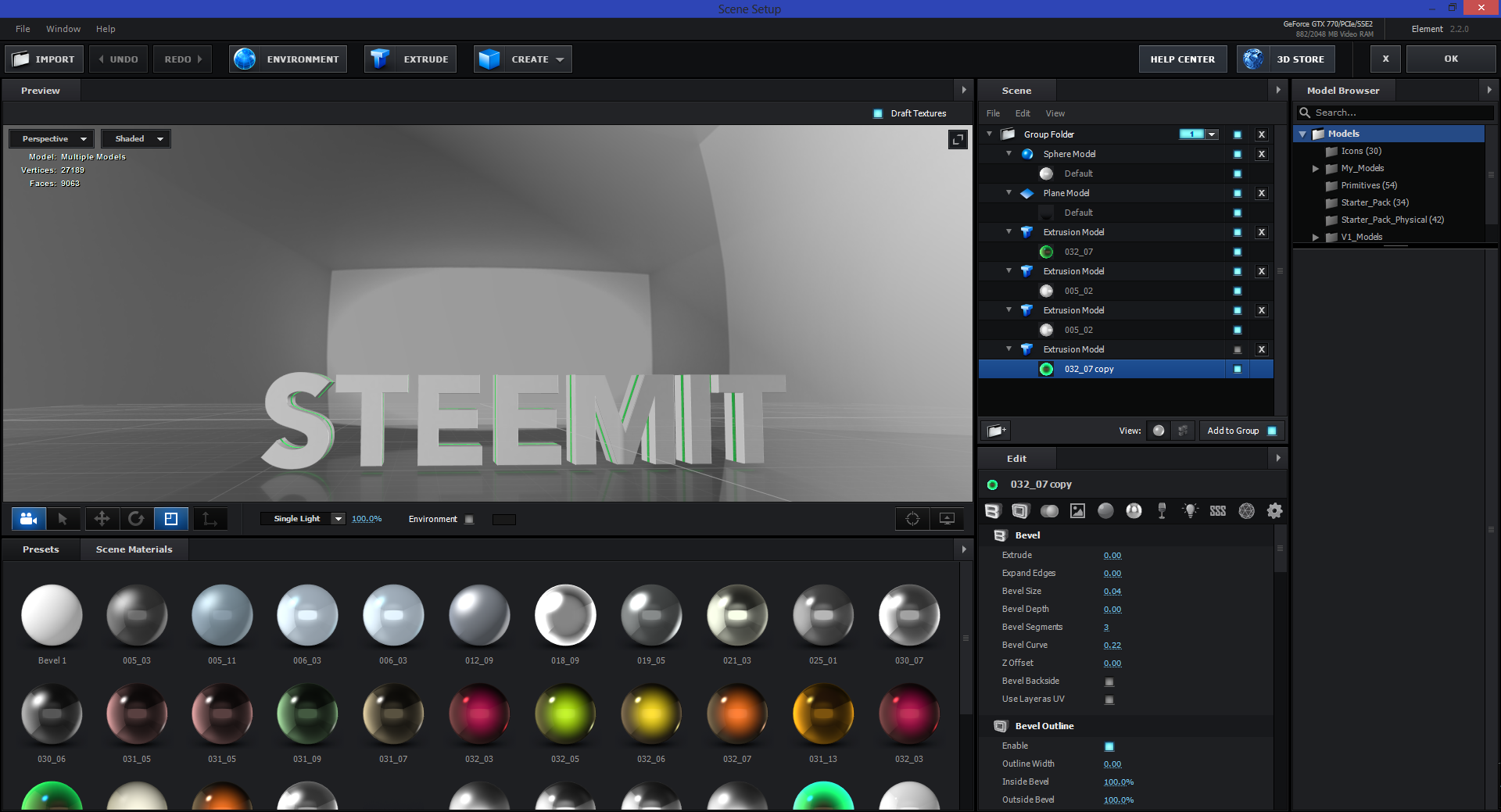
Task: Click the wireframe sphere icon in Edit
Action: point(1246,511)
